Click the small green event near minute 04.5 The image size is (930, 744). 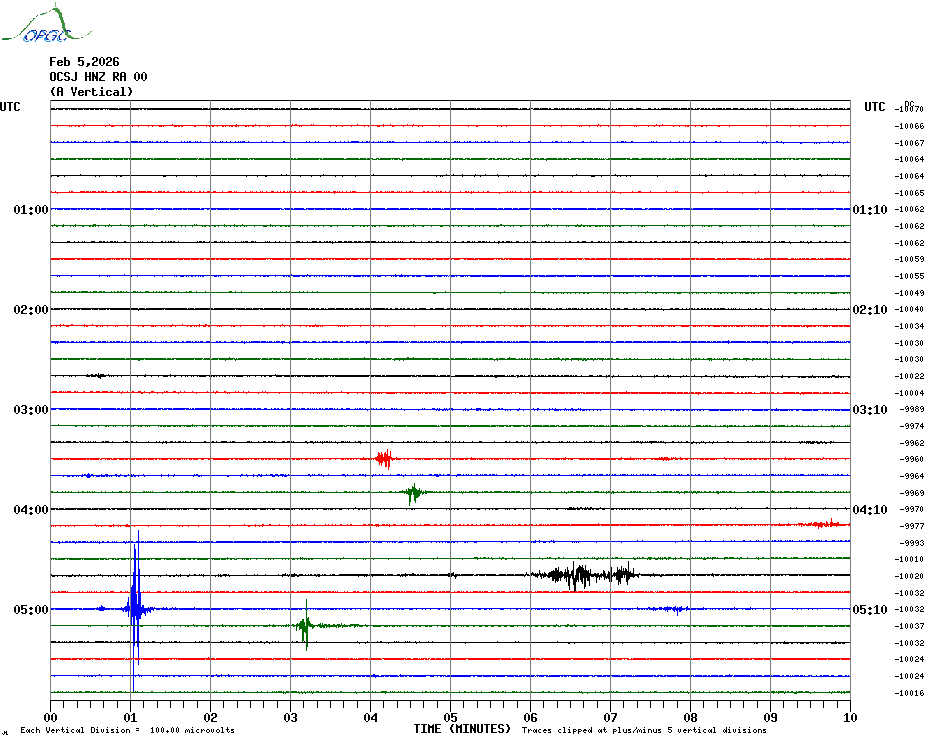pyautogui.click(x=413, y=492)
